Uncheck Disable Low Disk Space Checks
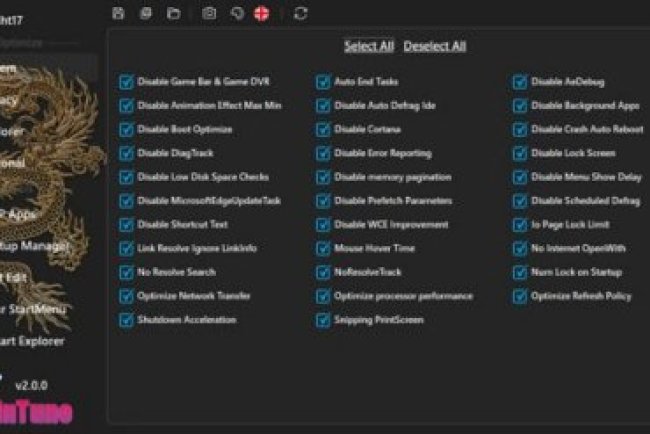Screen dimensions: 650x434 [126, 177]
